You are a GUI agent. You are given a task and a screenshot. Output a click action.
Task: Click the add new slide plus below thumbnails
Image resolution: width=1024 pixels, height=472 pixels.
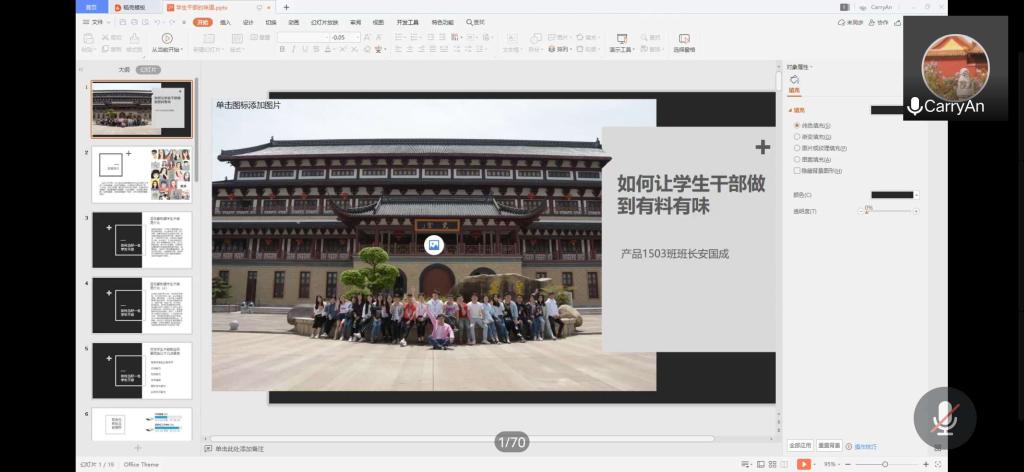tap(138, 447)
